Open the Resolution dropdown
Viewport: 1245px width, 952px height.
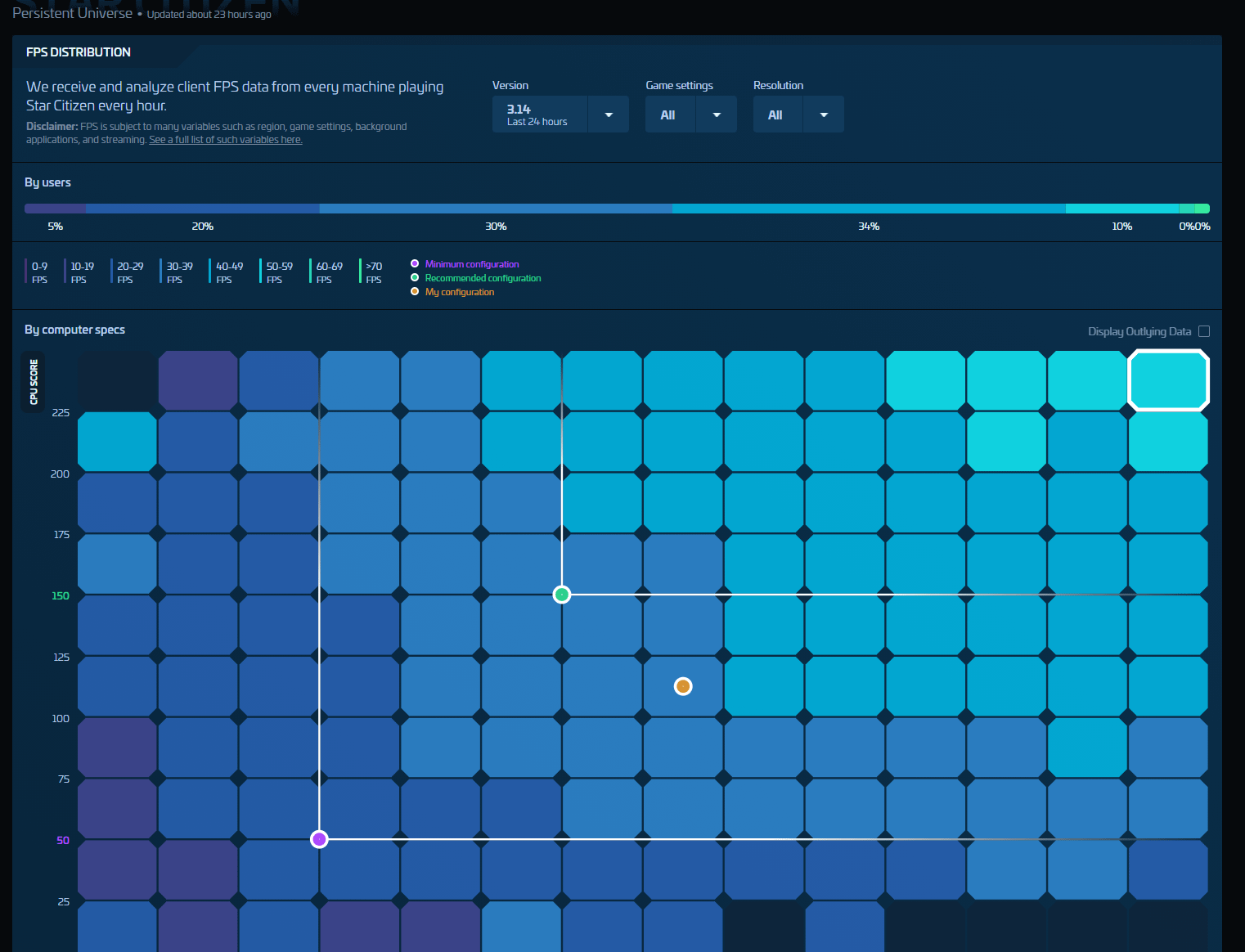click(x=798, y=115)
